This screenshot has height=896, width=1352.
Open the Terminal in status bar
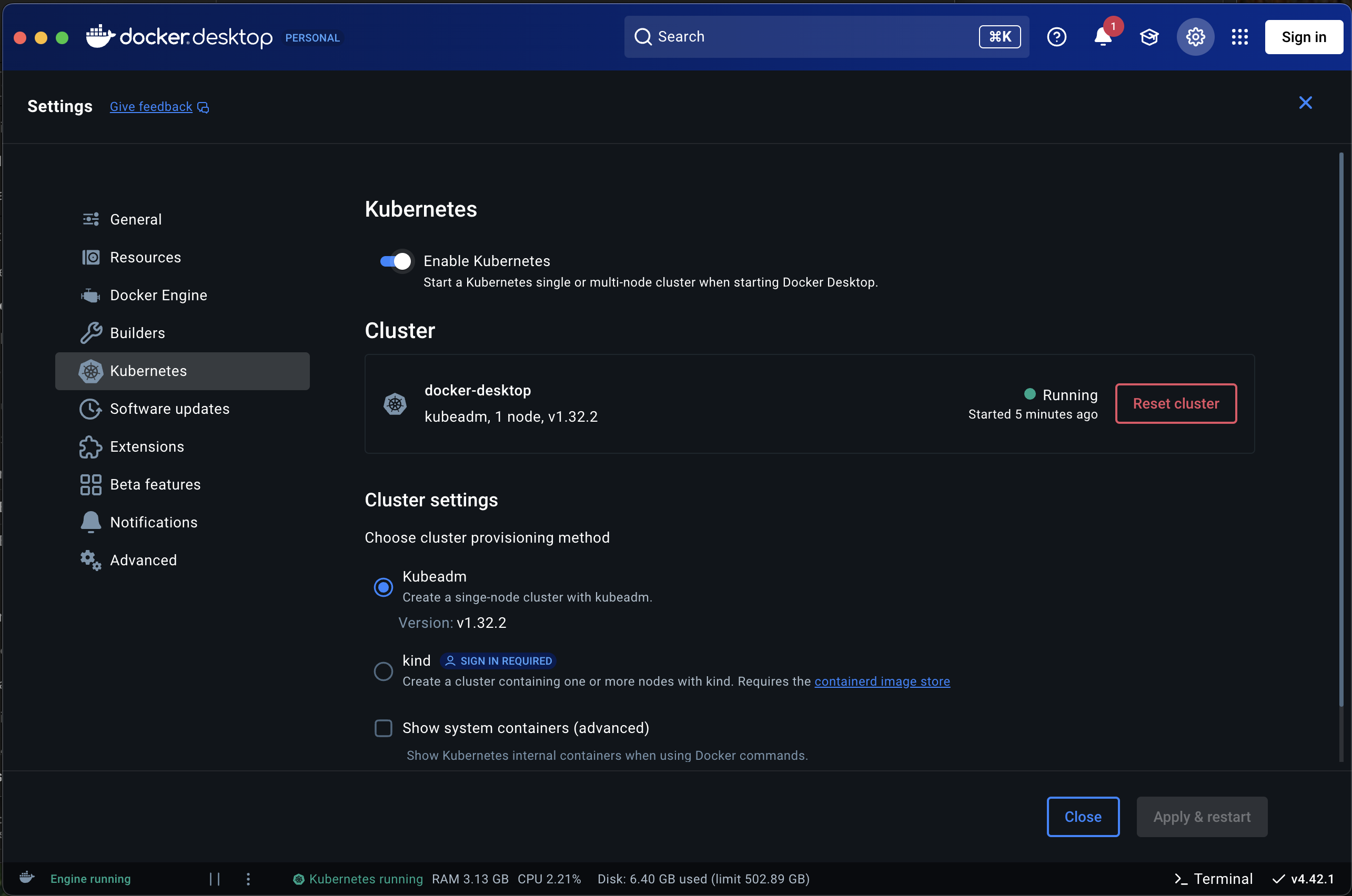tap(1213, 879)
